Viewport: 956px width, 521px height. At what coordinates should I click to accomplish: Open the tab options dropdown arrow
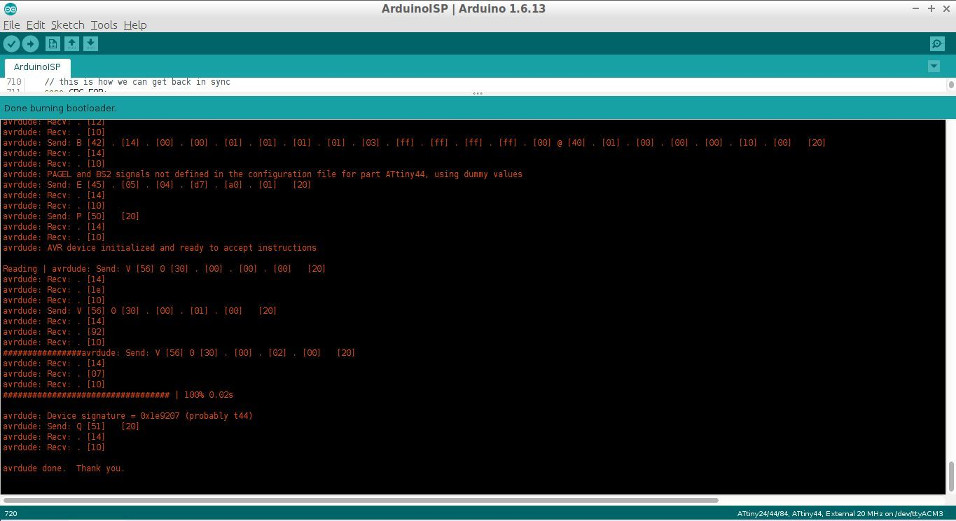point(934,66)
